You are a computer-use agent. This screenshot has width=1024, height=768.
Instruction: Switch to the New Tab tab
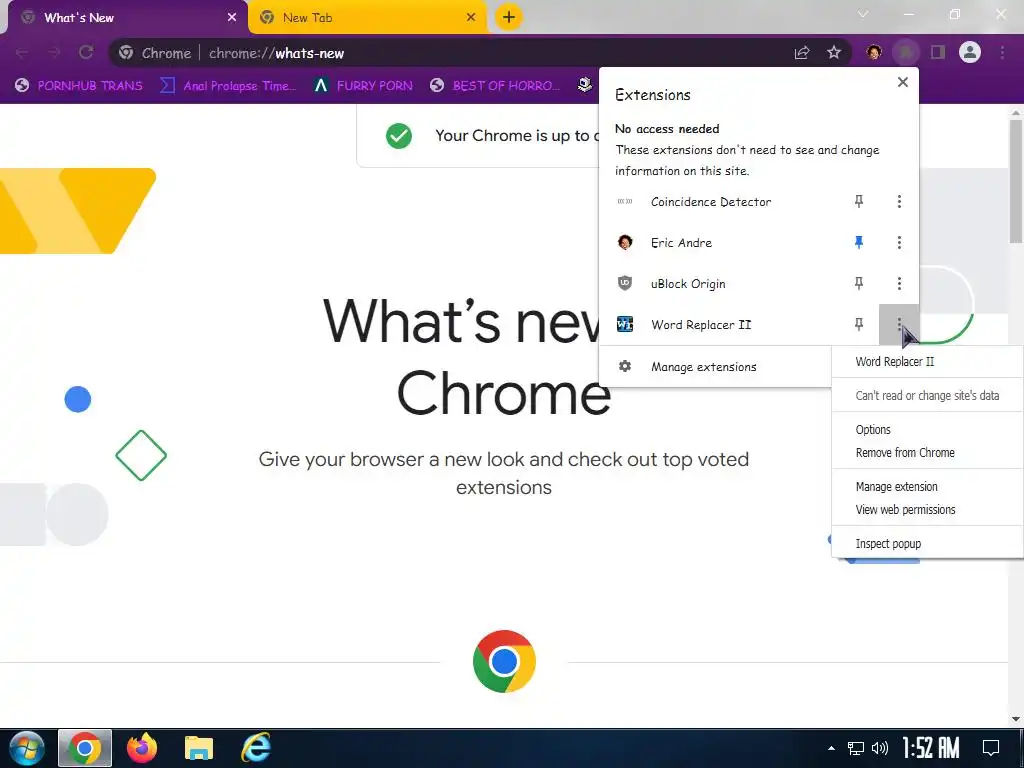click(368, 18)
